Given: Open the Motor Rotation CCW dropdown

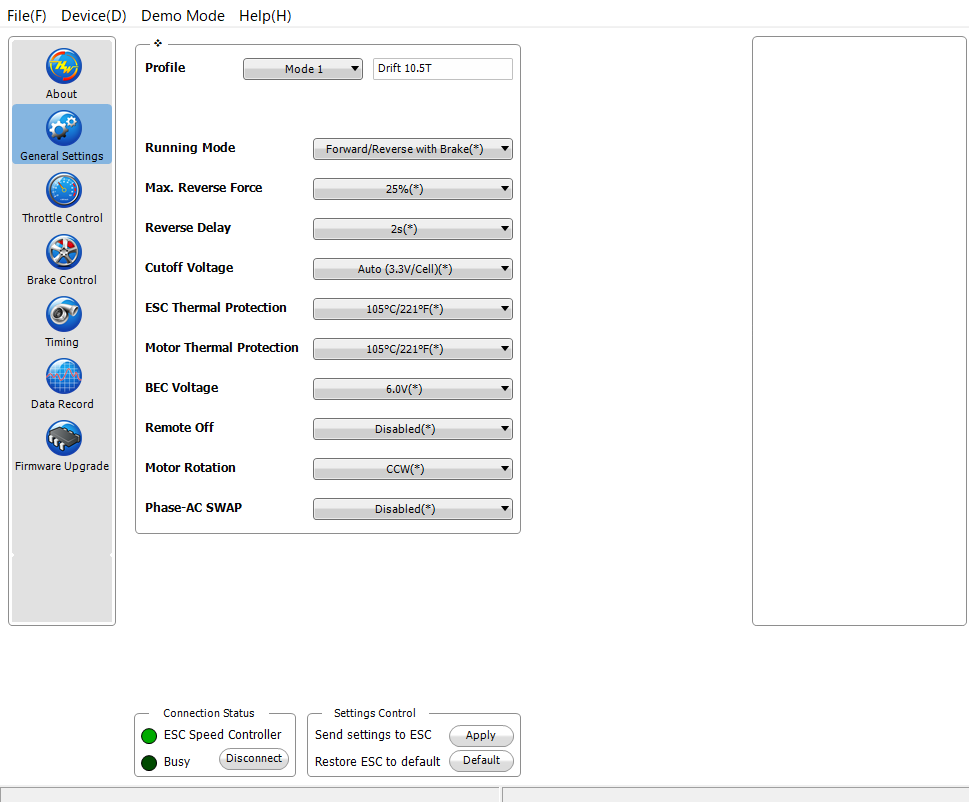Looking at the screenshot, I should pos(412,469).
